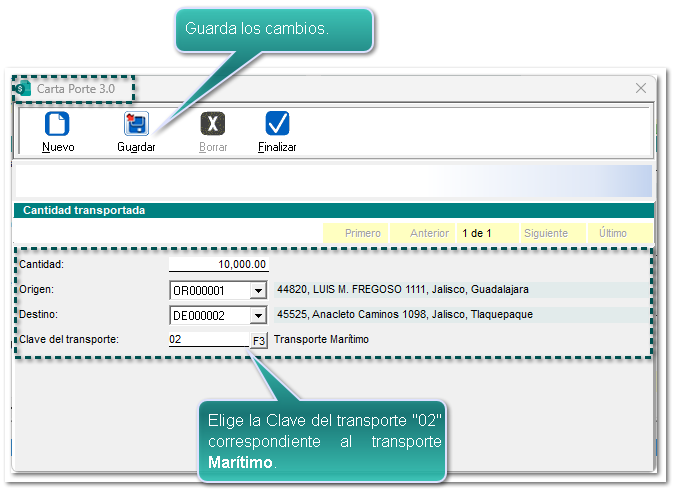Click the Clave del transporte: label
Screen dimensions: 675x494
coord(69,340)
